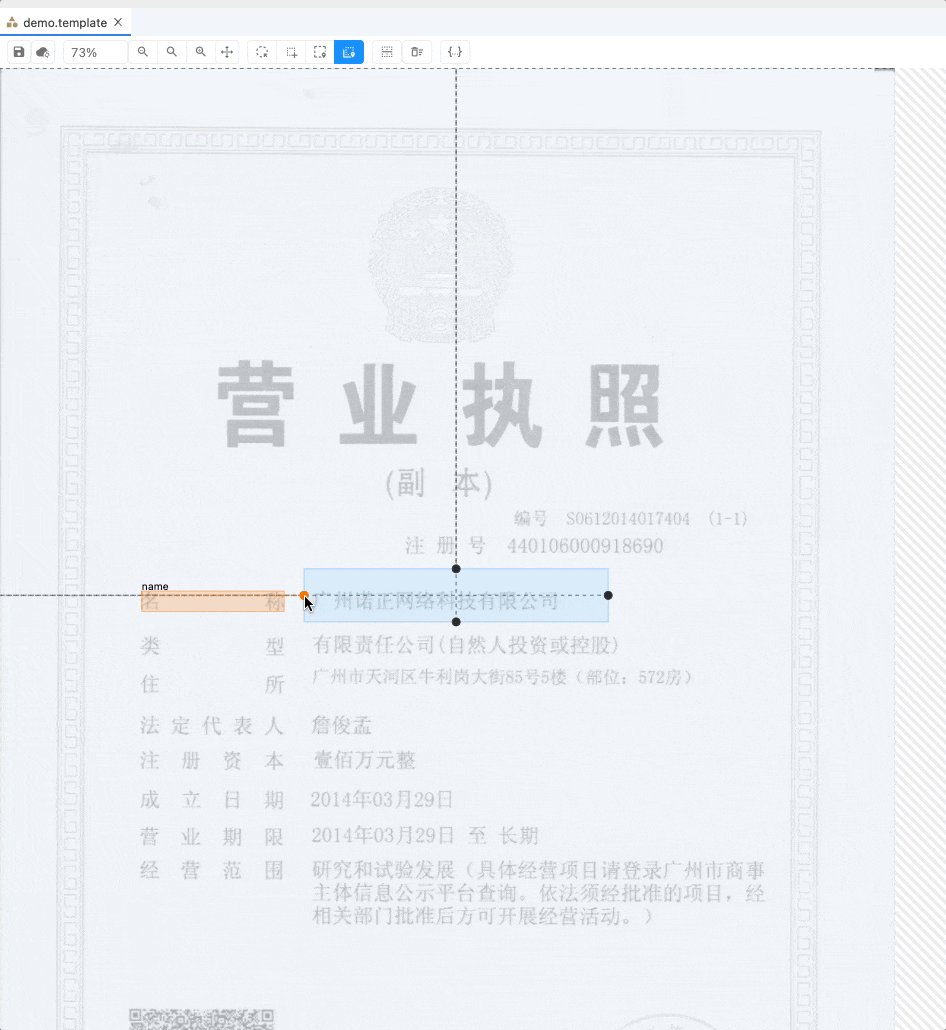Click the orange left handle of blue region
The height and width of the screenshot is (1030, 946).
click(304, 595)
